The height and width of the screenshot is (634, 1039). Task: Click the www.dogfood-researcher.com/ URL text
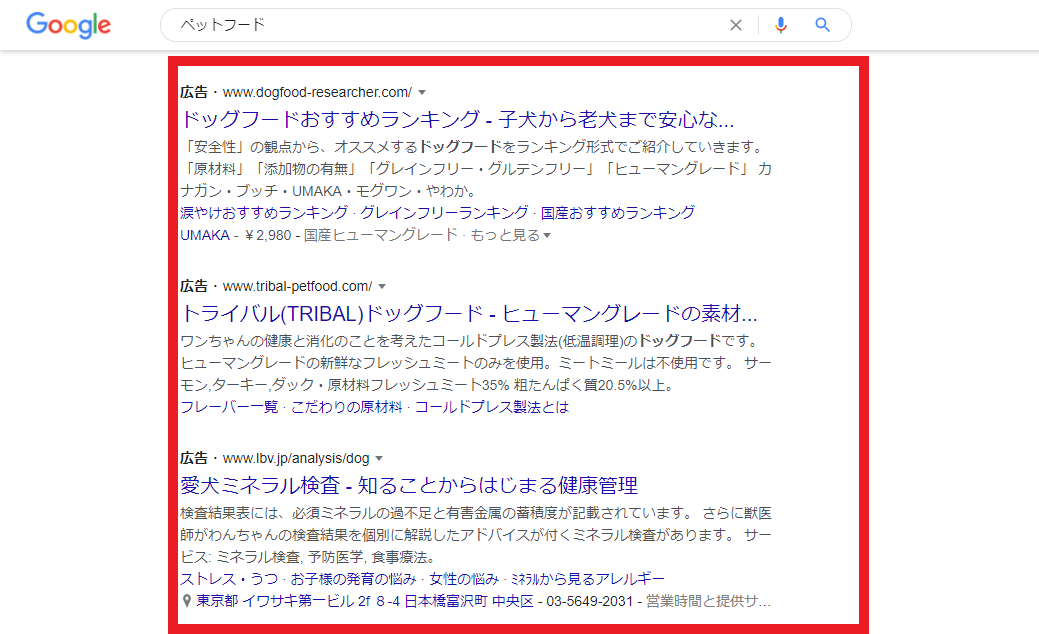coord(317,92)
